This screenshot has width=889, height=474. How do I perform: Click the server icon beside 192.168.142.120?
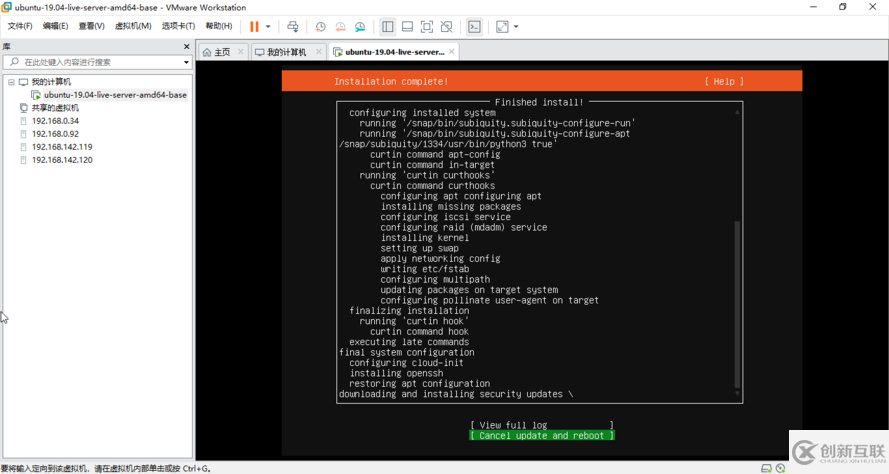pyautogui.click(x=23, y=160)
